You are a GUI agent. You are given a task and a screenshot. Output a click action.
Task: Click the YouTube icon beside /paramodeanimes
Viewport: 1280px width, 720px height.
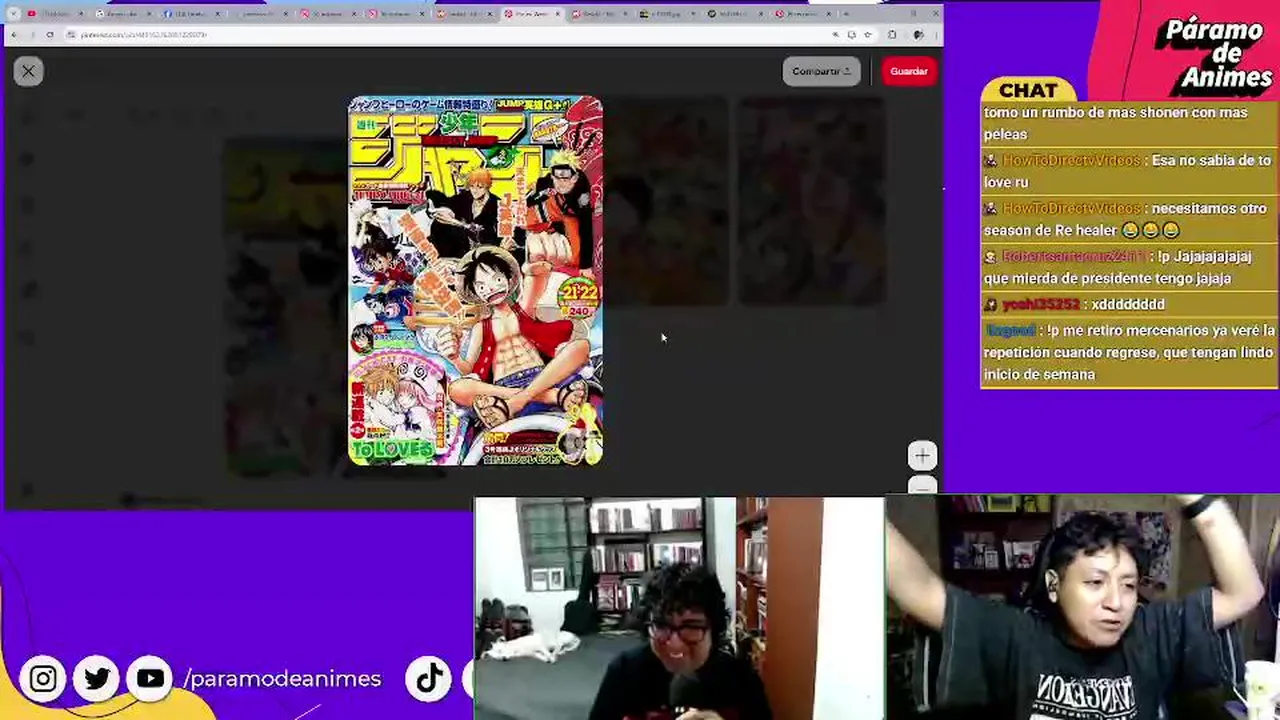pyautogui.click(x=150, y=679)
